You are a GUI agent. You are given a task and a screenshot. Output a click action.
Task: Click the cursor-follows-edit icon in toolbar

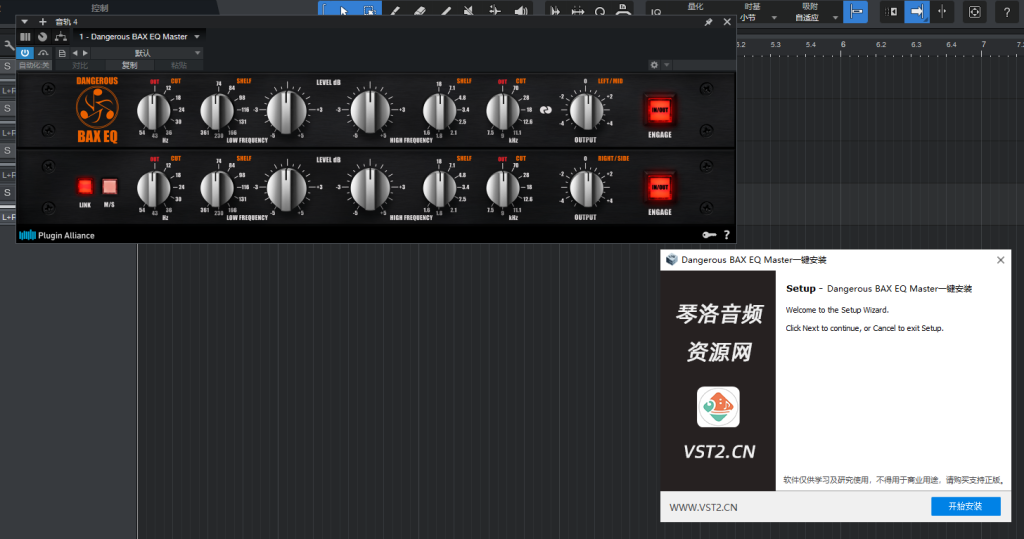point(942,12)
